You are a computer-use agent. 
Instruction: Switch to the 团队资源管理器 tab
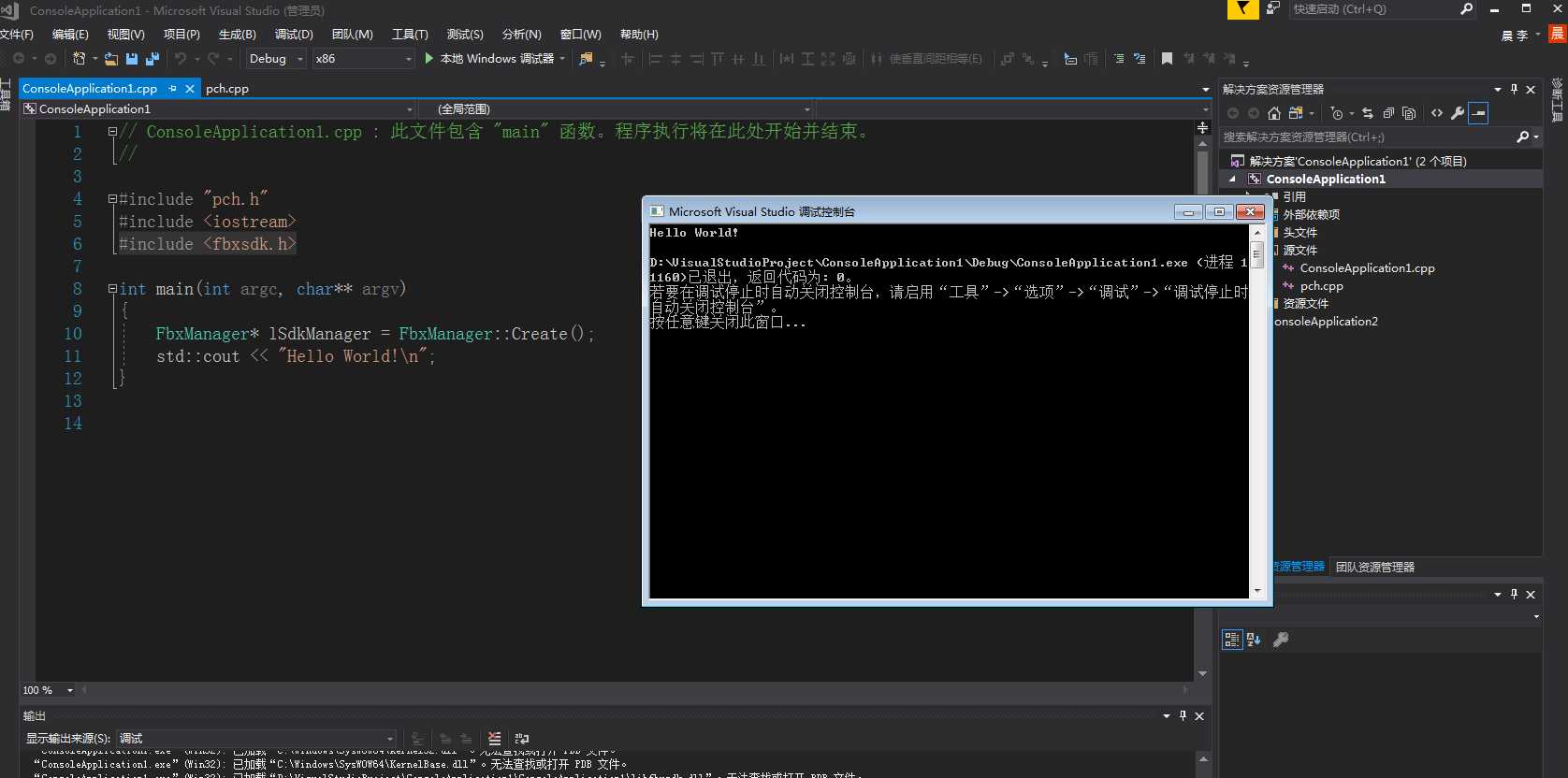pyautogui.click(x=1374, y=567)
